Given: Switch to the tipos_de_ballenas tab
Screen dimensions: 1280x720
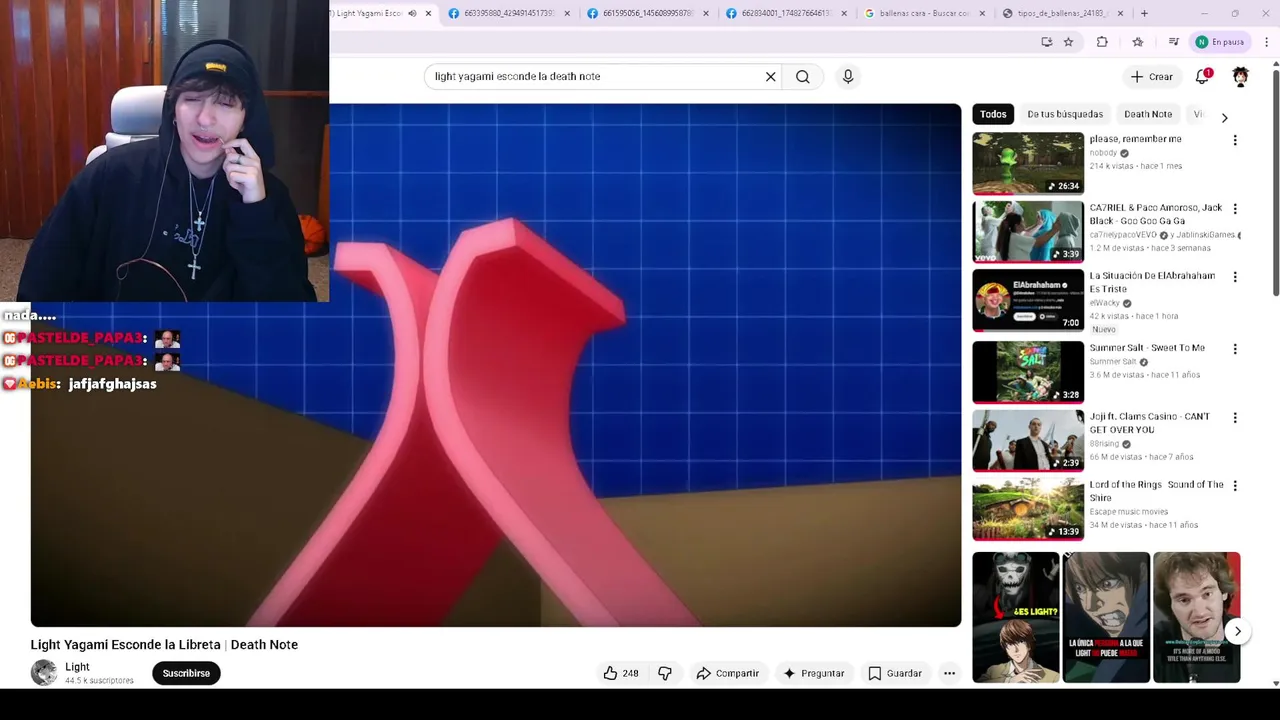Looking at the screenshot, I should tap(1063, 13).
